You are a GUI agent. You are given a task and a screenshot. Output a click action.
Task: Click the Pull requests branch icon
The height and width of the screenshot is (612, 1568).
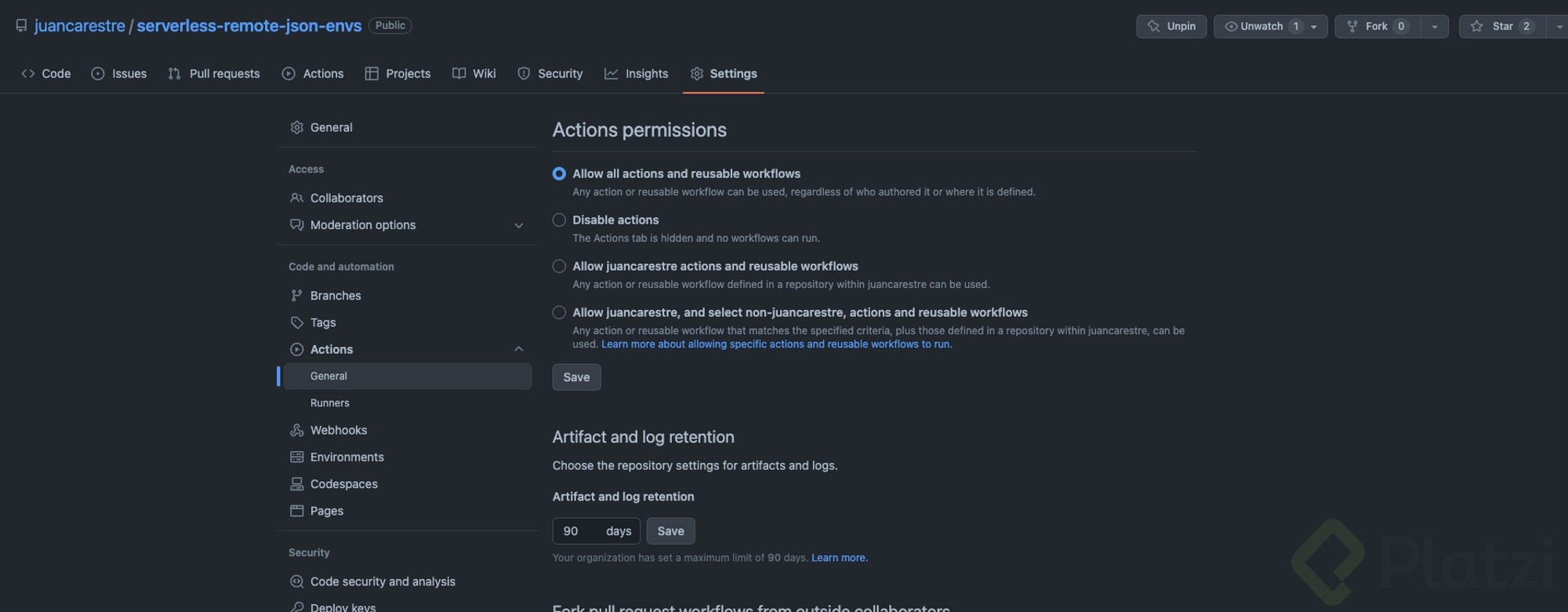174,74
